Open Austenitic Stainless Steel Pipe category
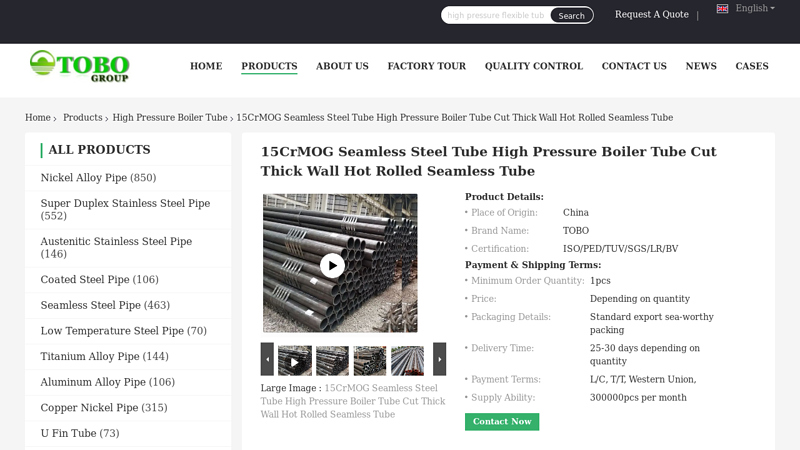800x450 pixels. point(116,247)
